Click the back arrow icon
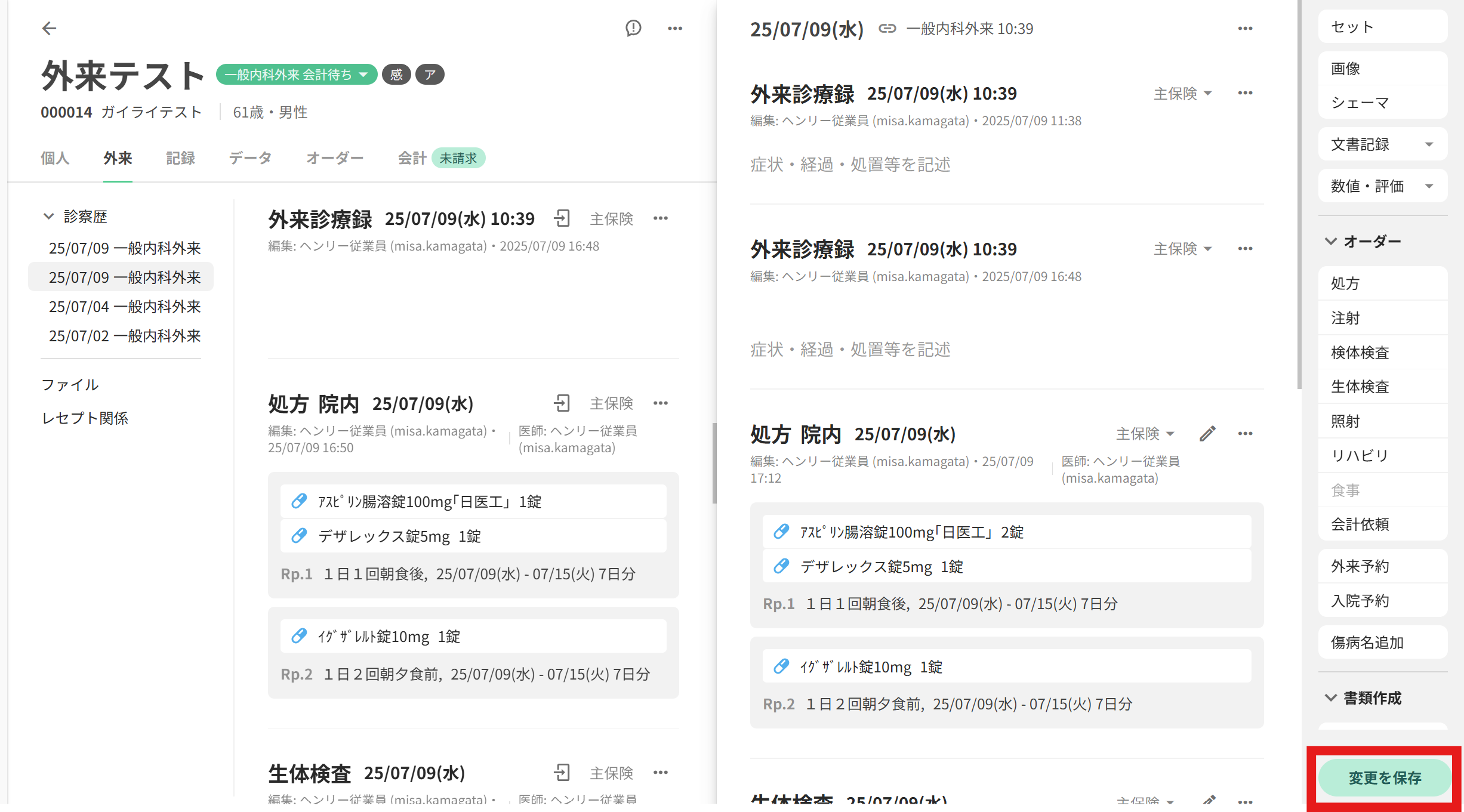The width and height of the screenshot is (1464, 812). coord(49,28)
